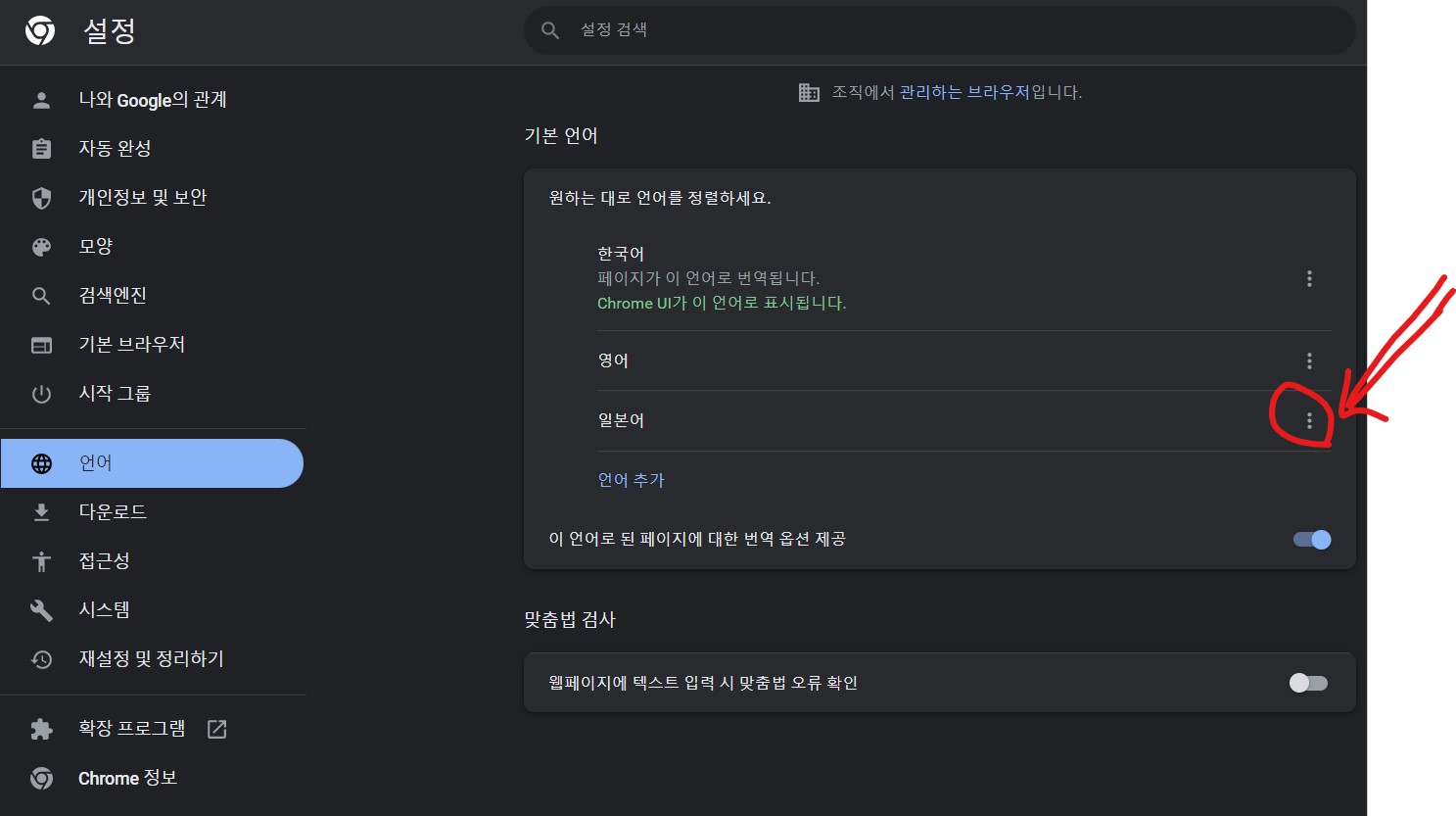The height and width of the screenshot is (816, 1456).
Task: Click the Chrome logo icon beside 설정
Action: point(40,31)
